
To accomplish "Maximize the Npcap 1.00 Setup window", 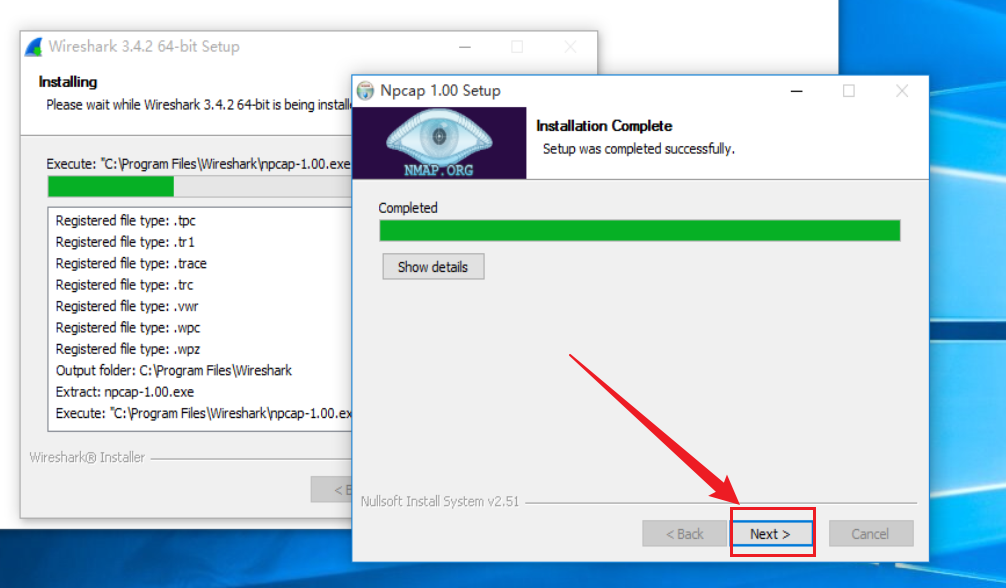I will [x=849, y=91].
